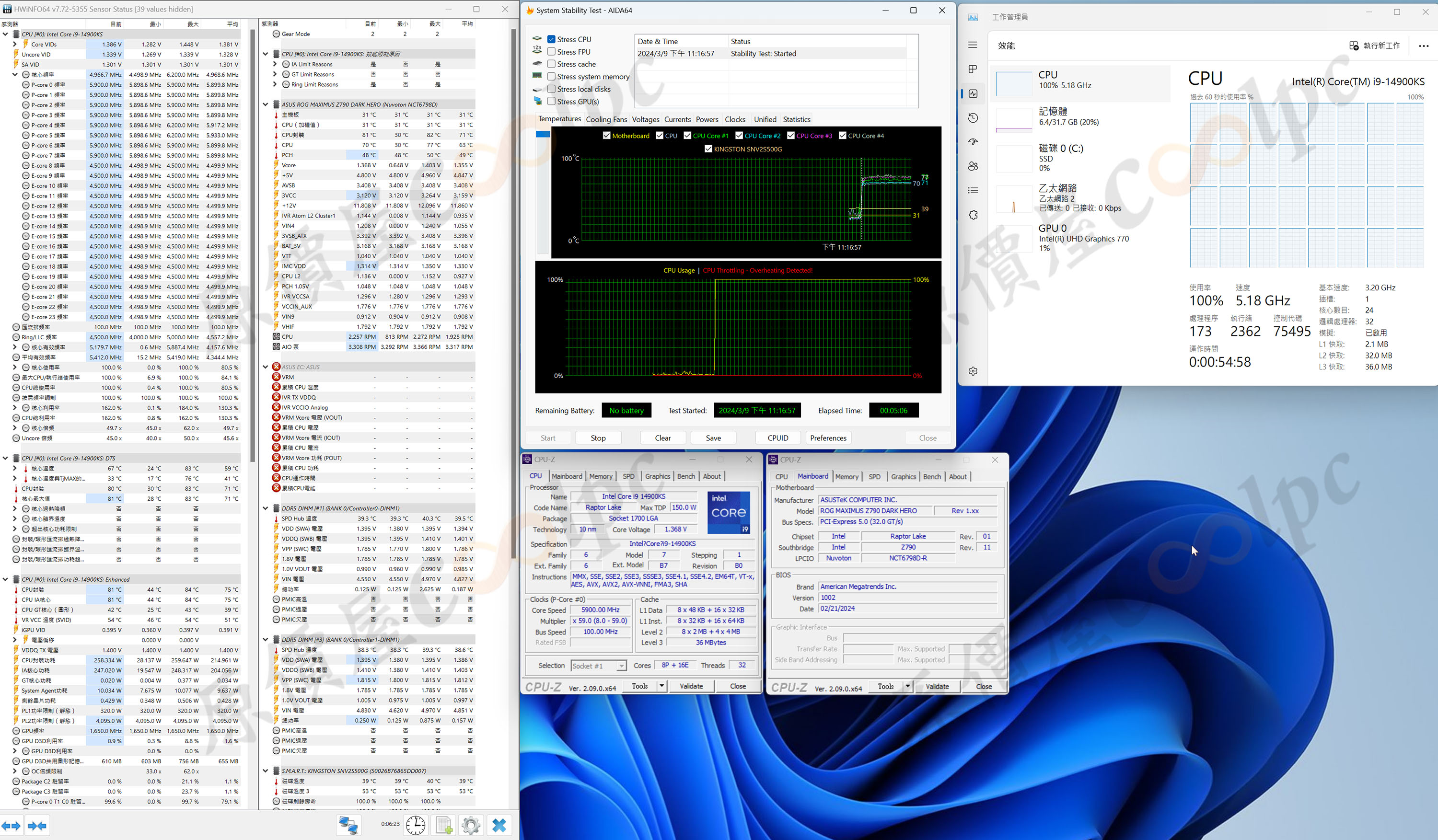Toggle Motherboard temperature graph checkbox
This screenshot has width=1438, height=840.
606,136
